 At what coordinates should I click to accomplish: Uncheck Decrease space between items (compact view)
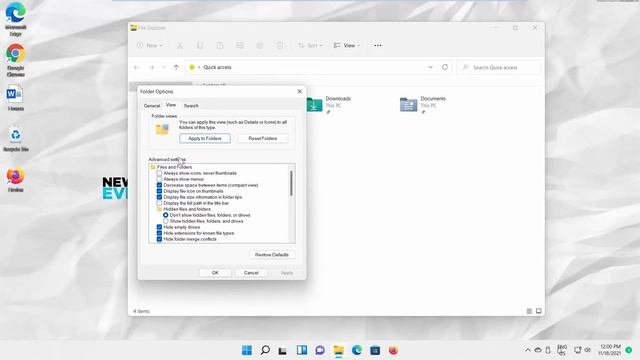pyautogui.click(x=159, y=185)
